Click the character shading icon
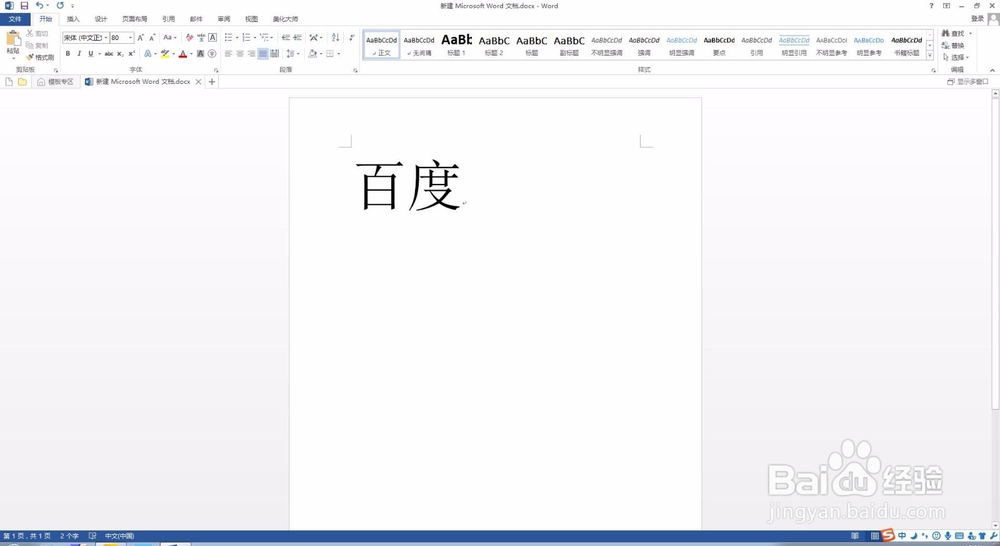The height and width of the screenshot is (546, 1000). tap(200, 54)
